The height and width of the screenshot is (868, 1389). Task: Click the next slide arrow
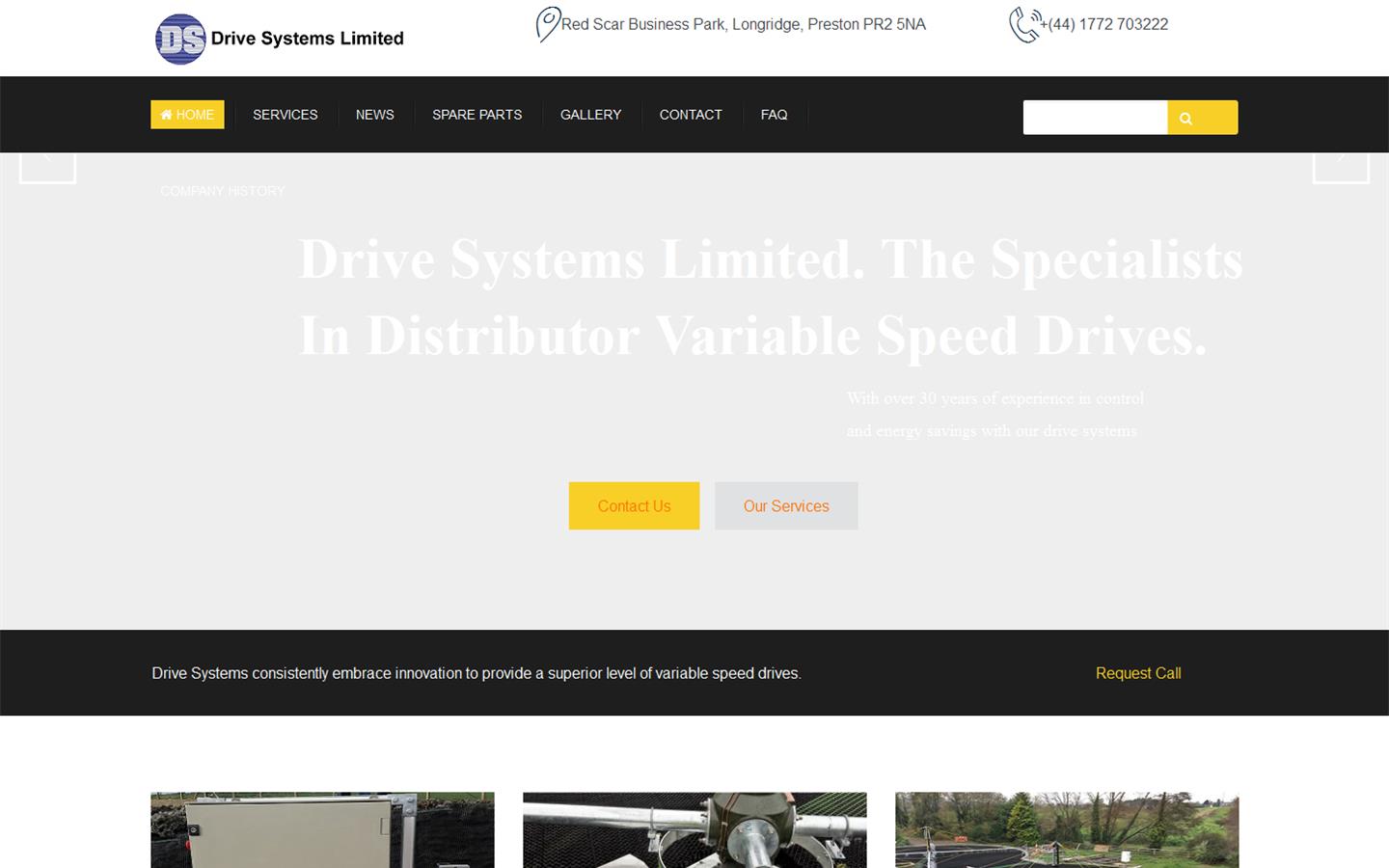[1341, 166]
